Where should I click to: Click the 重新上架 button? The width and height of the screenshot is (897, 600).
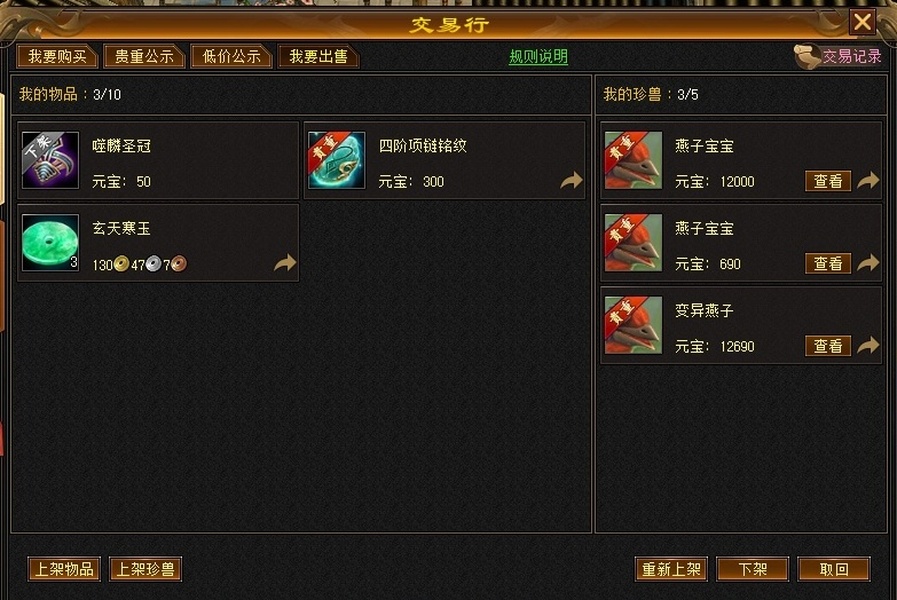coord(671,569)
